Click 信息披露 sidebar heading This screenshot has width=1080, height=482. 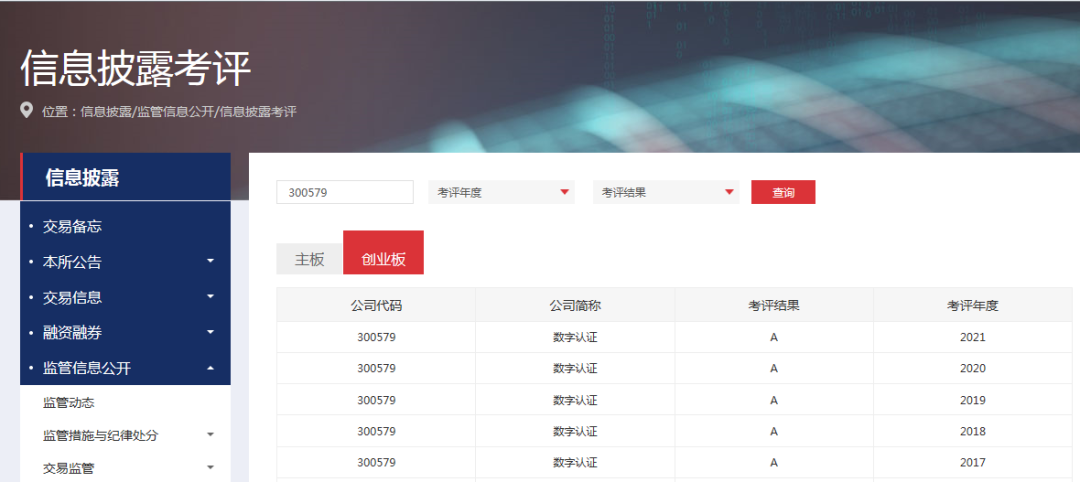pyautogui.click(x=82, y=178)
